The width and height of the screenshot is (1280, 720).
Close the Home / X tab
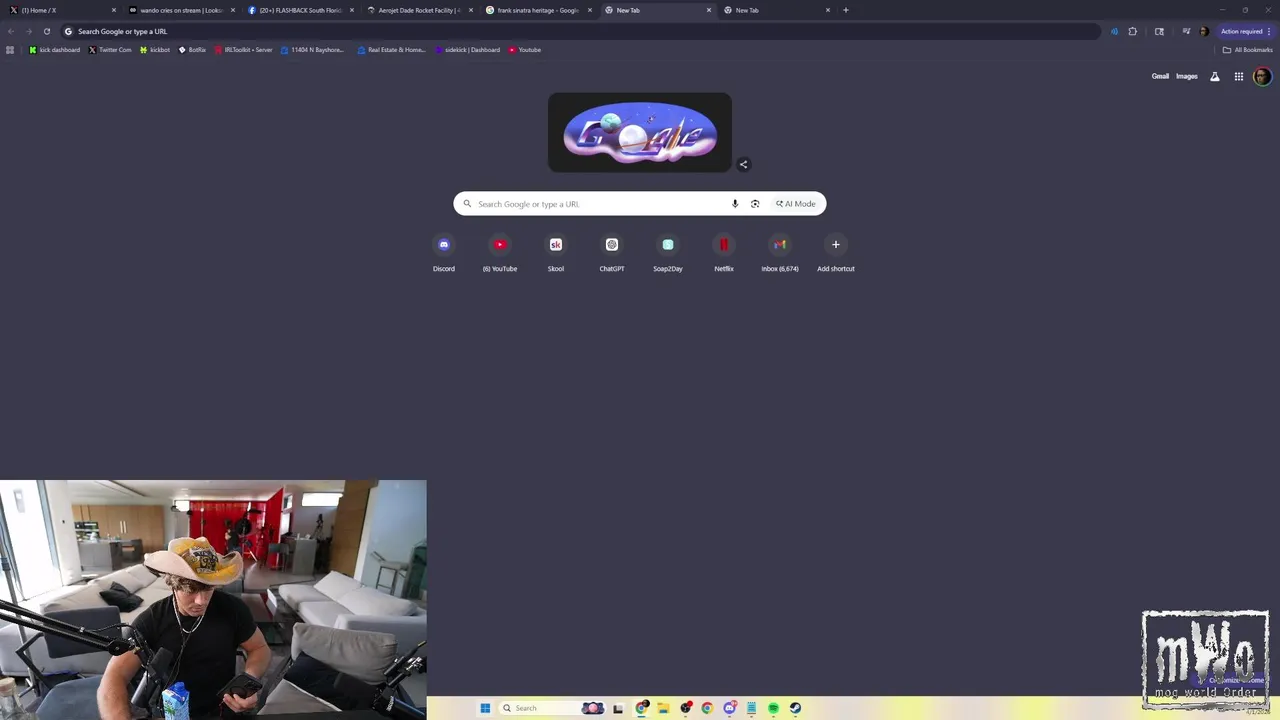click(x=113, y=10)
